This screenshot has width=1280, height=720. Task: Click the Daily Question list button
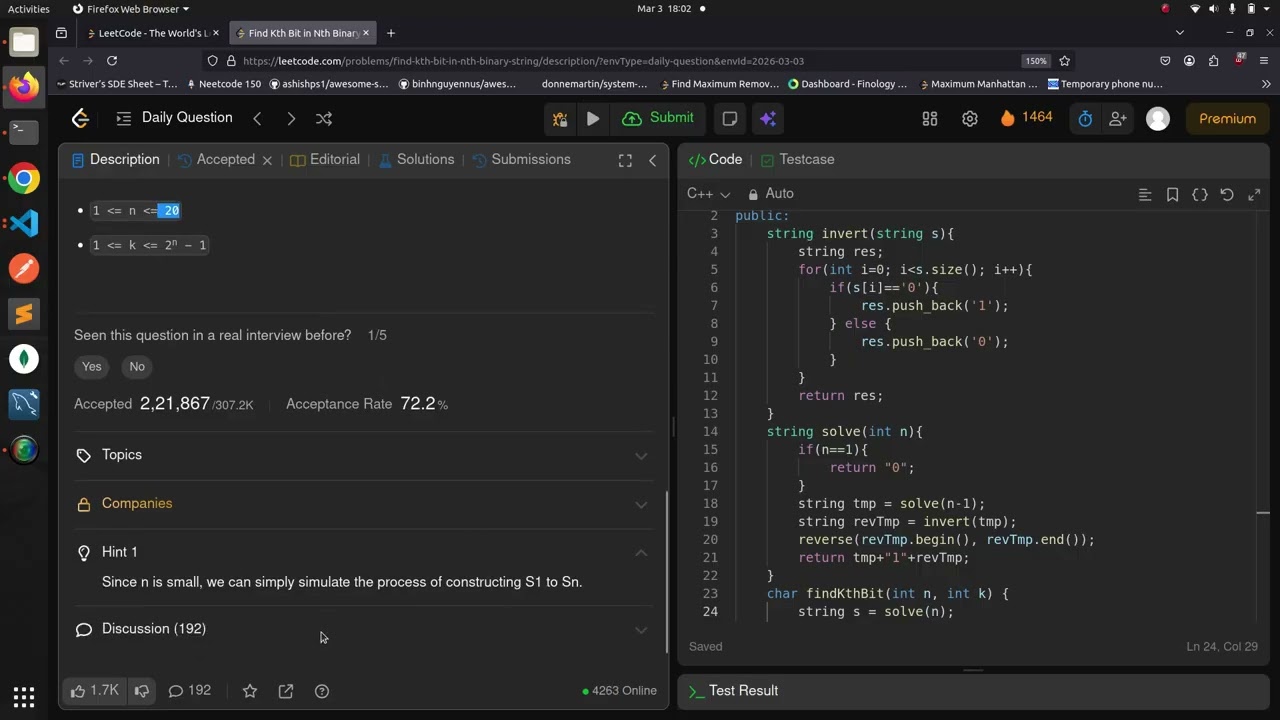click(x=174, y=118)
